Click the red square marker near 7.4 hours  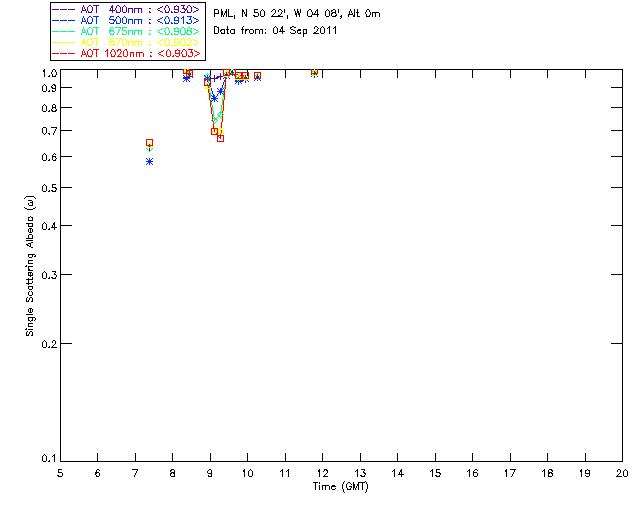coord(149,143)
